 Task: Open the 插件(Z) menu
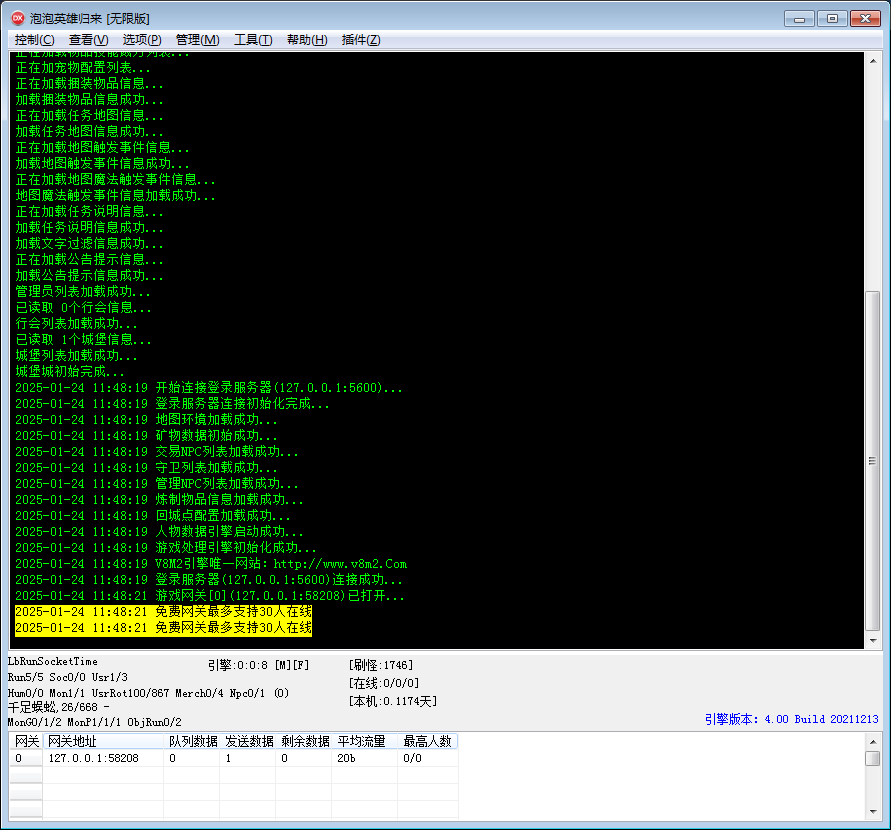coord(361,40)
